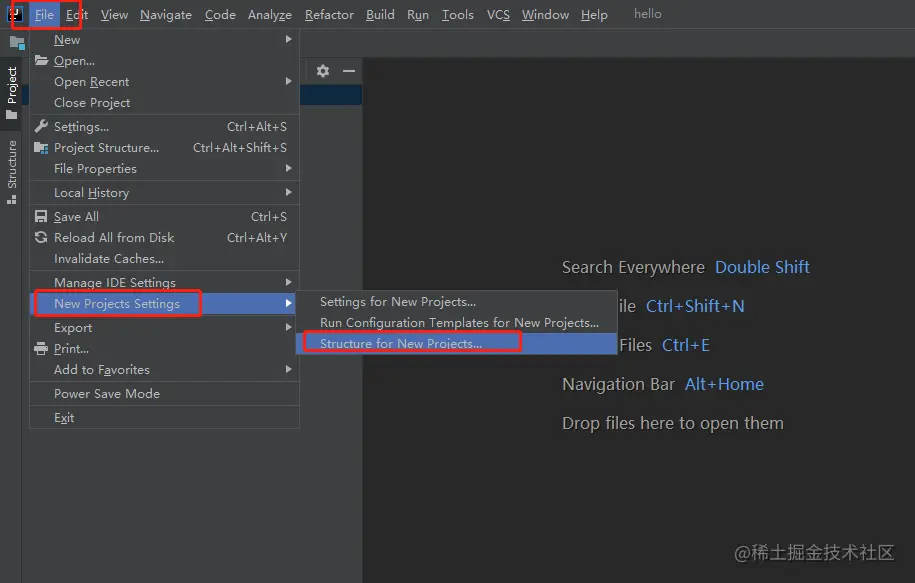The height and width of the screenshot is (583, 915).
Task: Click the Project Structure folder icon
Action: coord(41,148)
